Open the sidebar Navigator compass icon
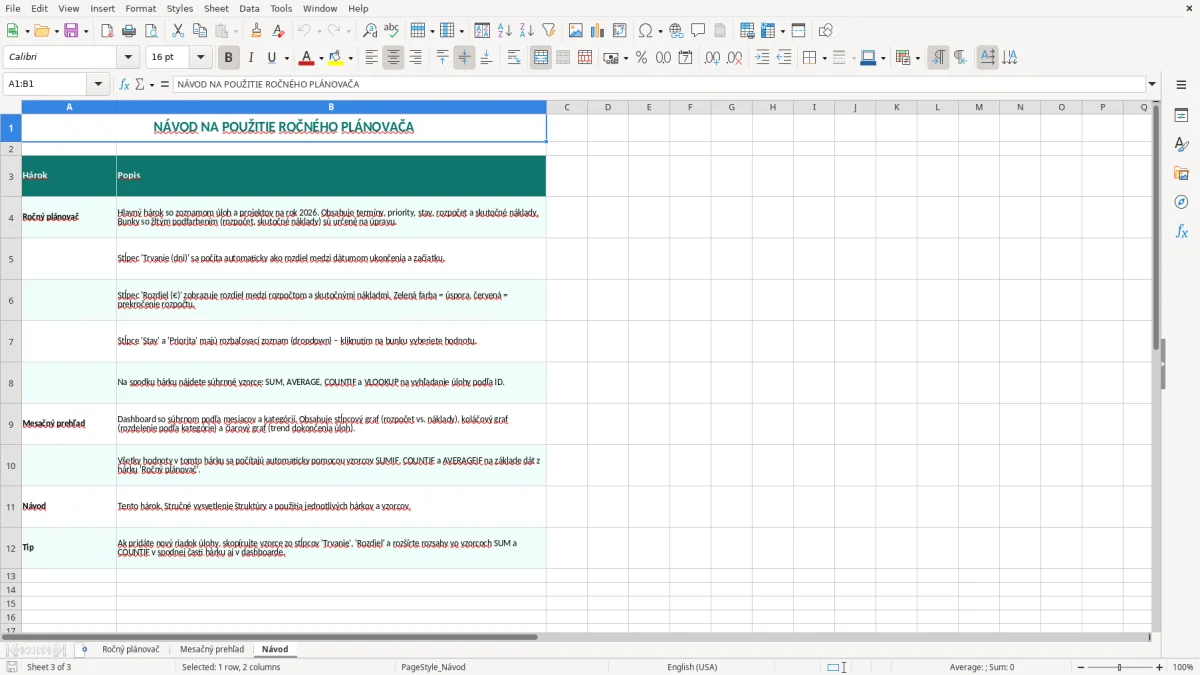This screenshot has height=675, width=1200. [1181, 202]
